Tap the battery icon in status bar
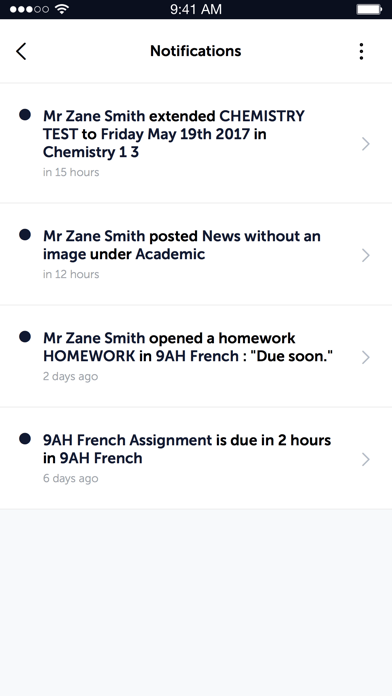This screenshot has height=696, width=392. [x=369, y=9]
